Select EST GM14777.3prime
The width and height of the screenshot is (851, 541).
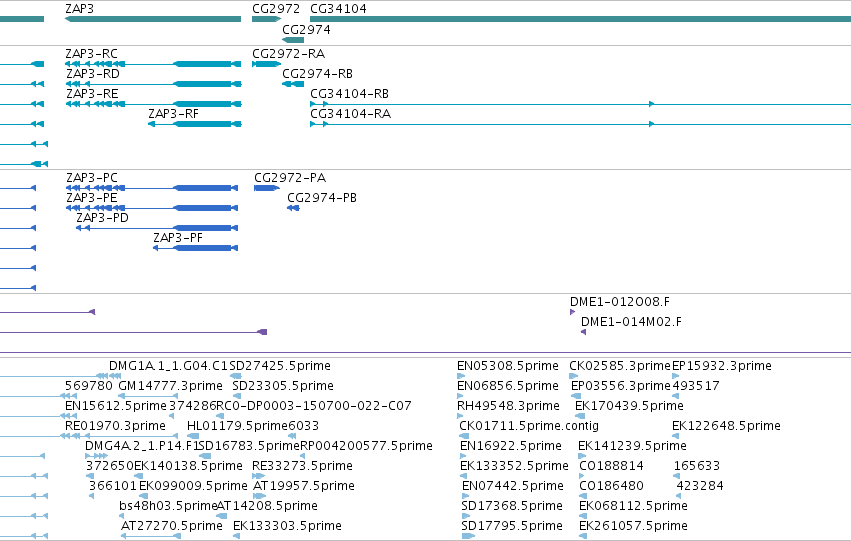[x=170, y=386]
